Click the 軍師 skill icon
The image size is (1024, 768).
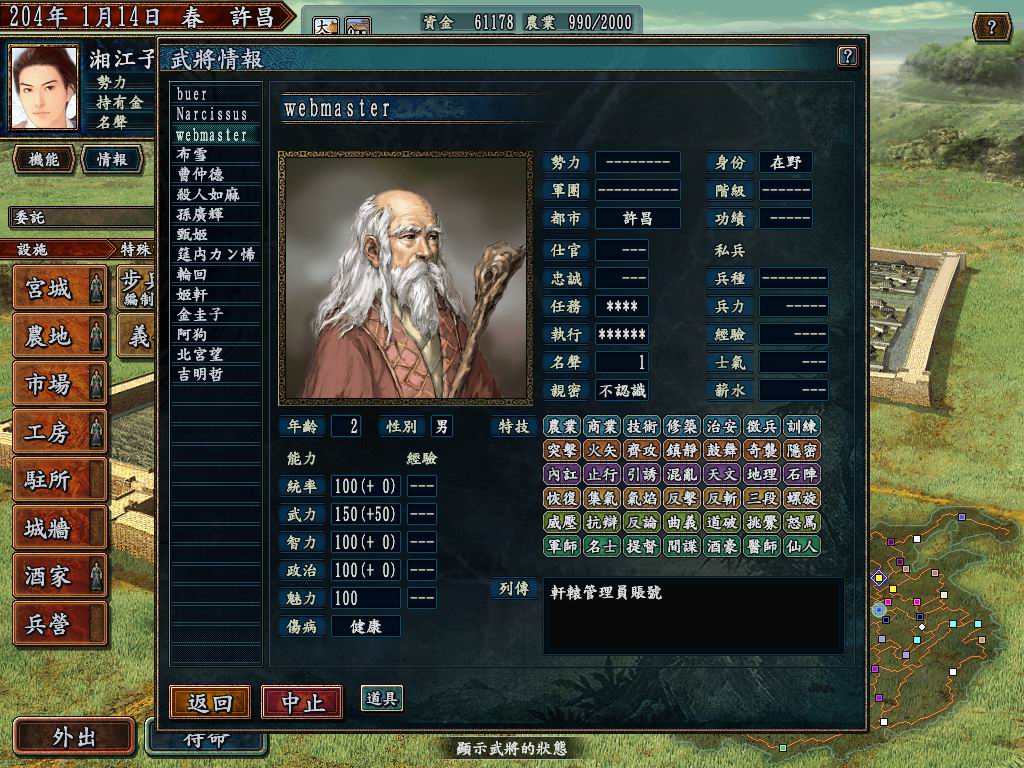(562, 546)
